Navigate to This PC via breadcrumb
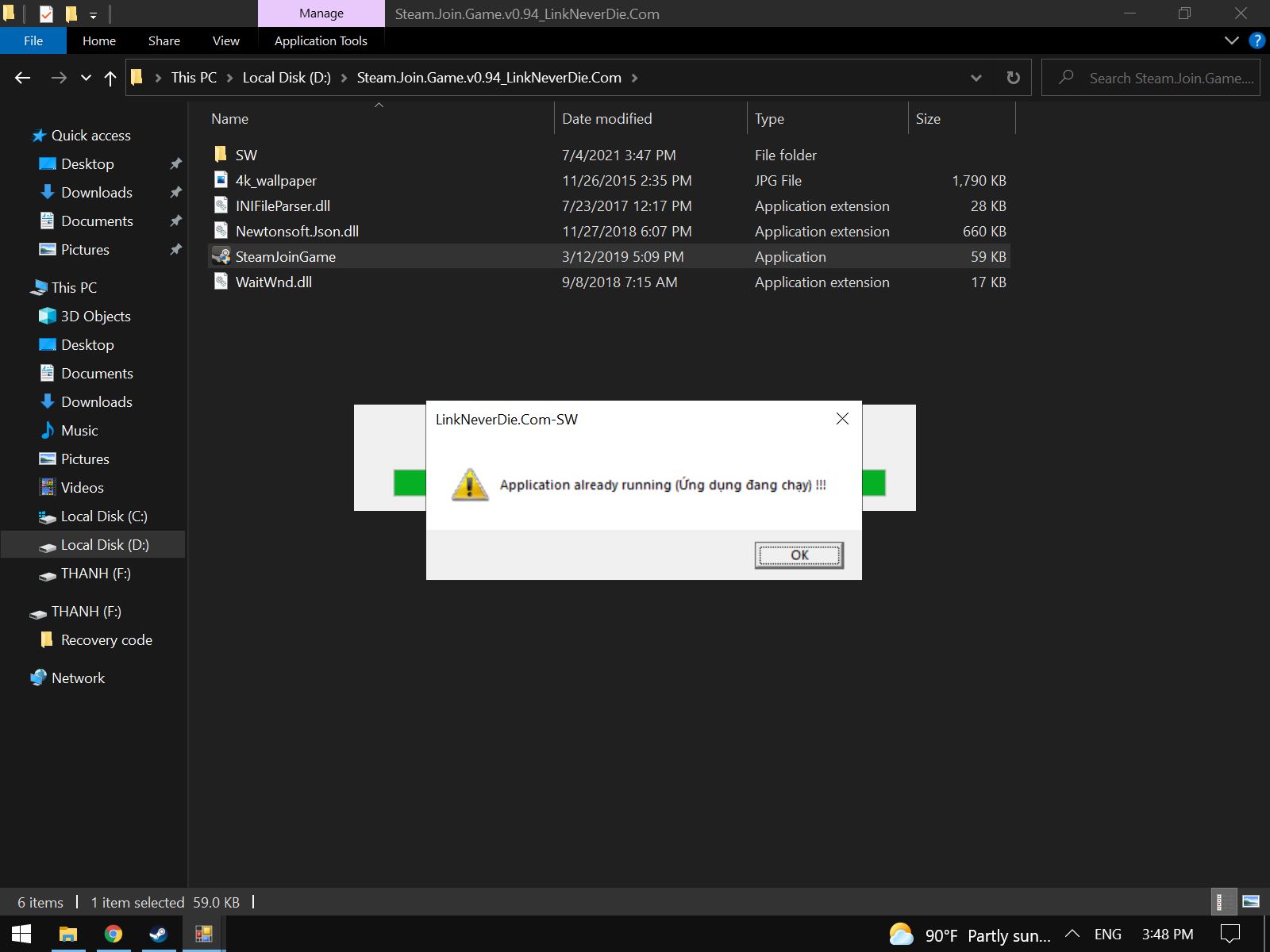Image resolution: width=1270 pixels, height=952 pixels. pos(193,78)
